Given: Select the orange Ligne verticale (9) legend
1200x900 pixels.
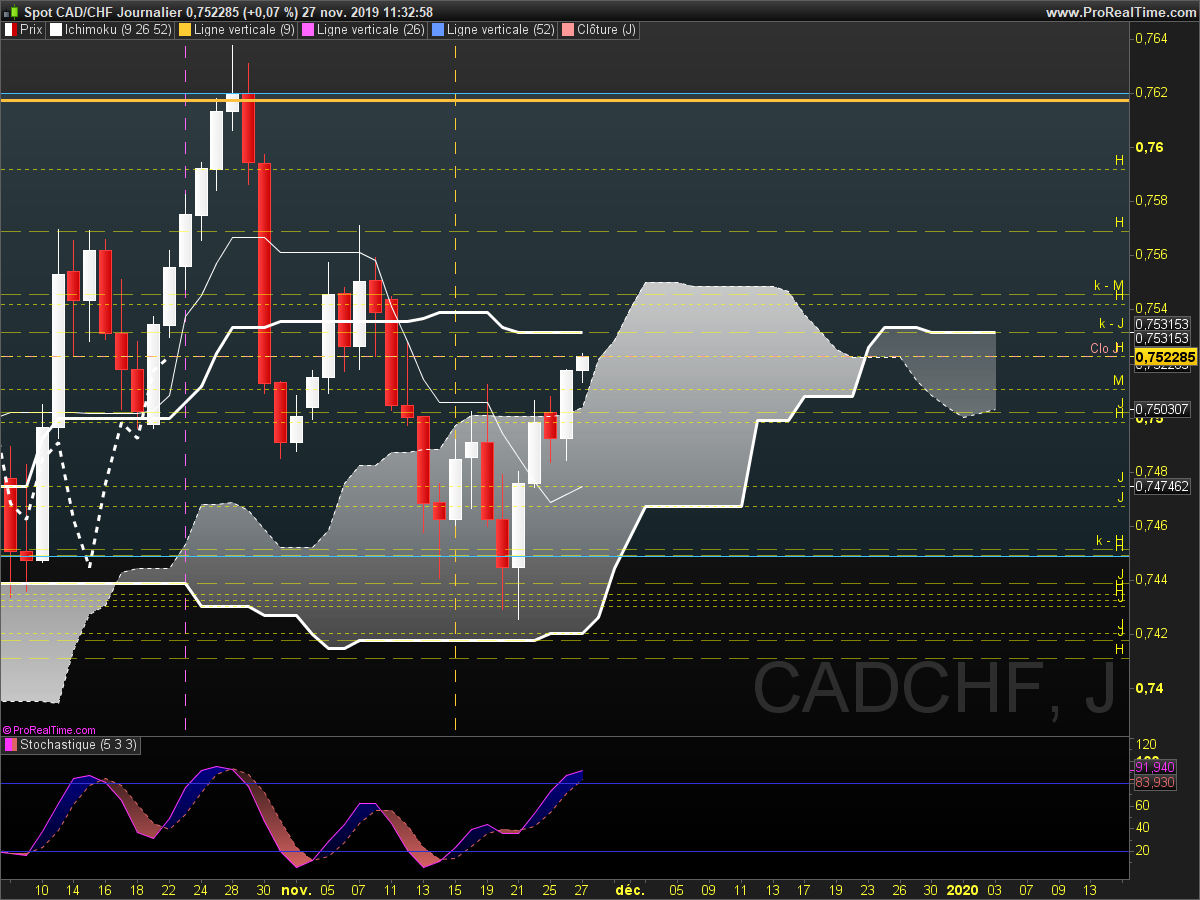Looking at the screenshot, I should 236,30.
